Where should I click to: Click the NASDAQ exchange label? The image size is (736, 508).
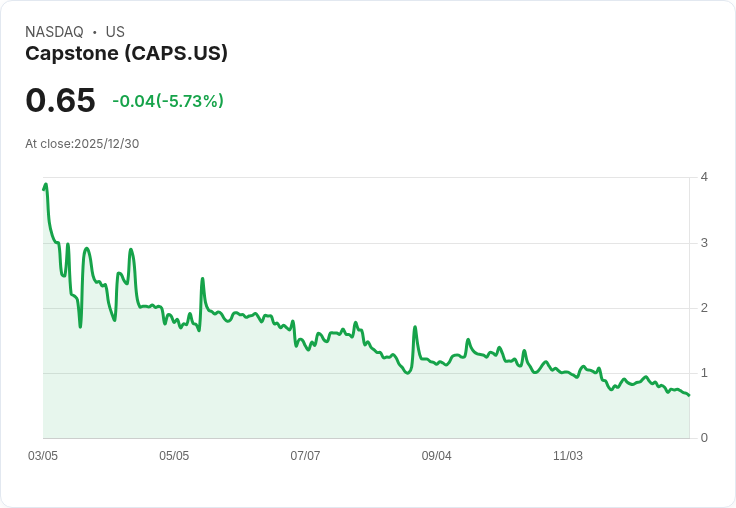(x=54, y=32)
